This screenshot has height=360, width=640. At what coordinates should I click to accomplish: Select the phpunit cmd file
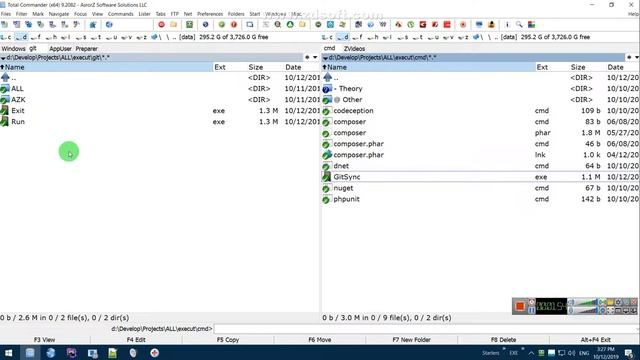480,199
